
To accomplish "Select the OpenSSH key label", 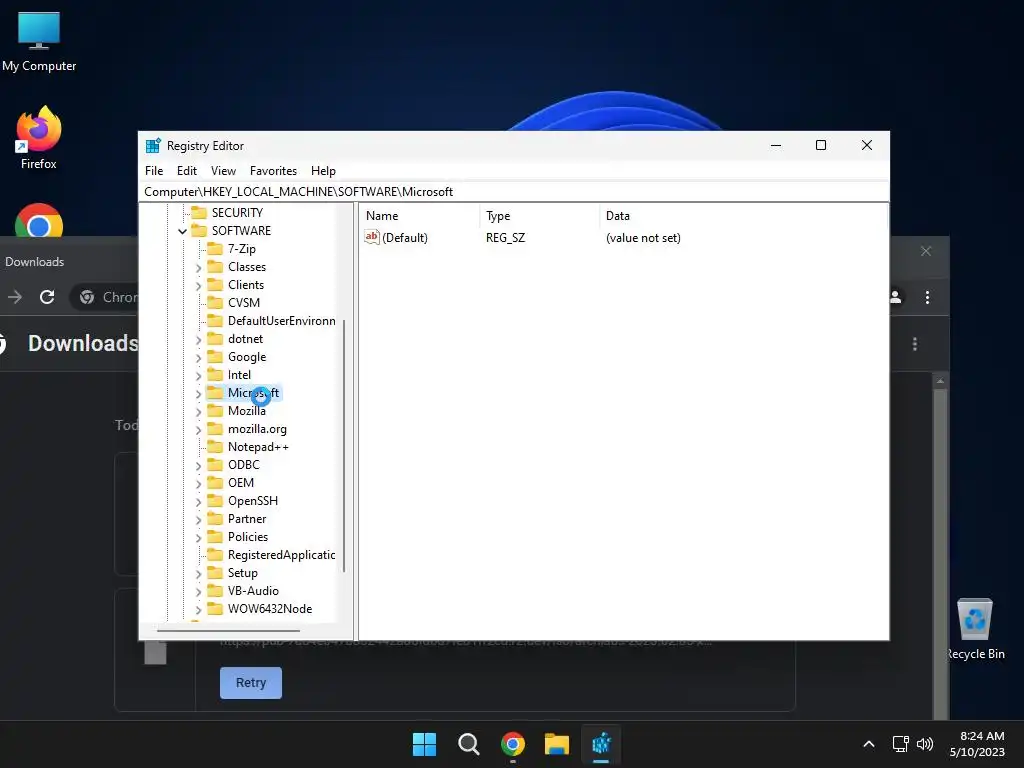I will click(x=253, y=501).
